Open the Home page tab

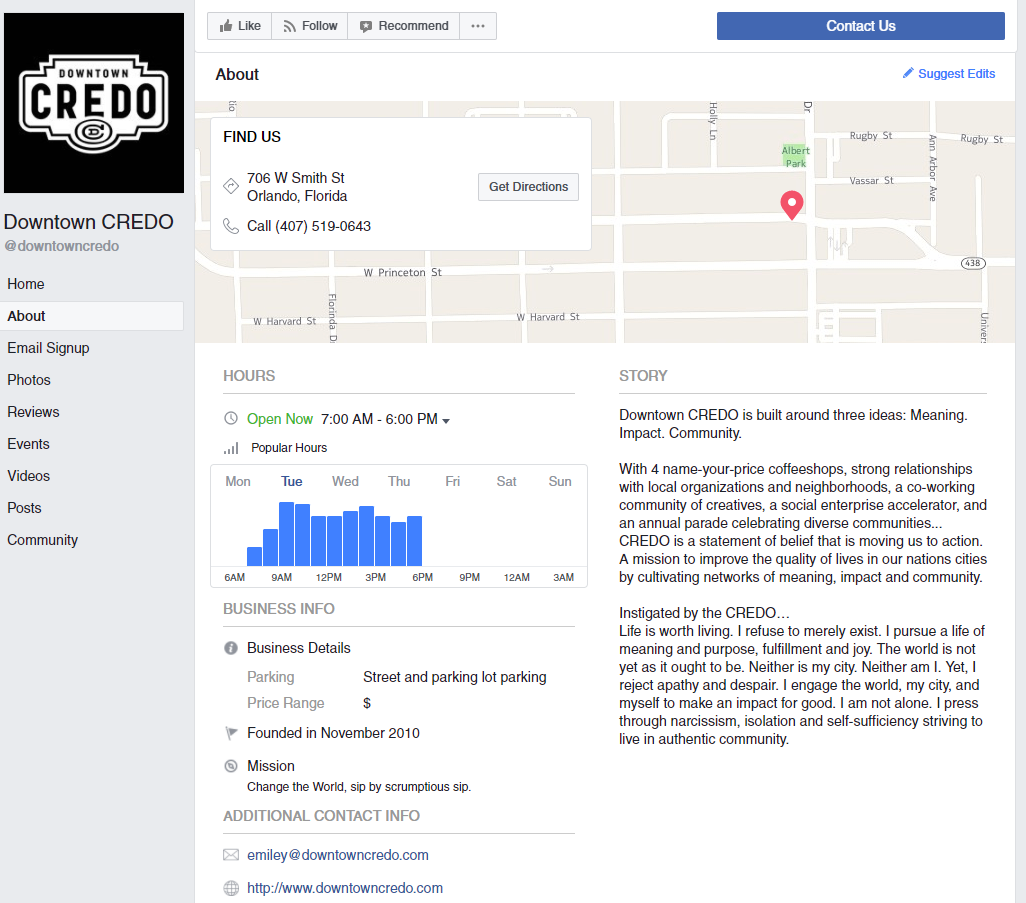(92, 284)
